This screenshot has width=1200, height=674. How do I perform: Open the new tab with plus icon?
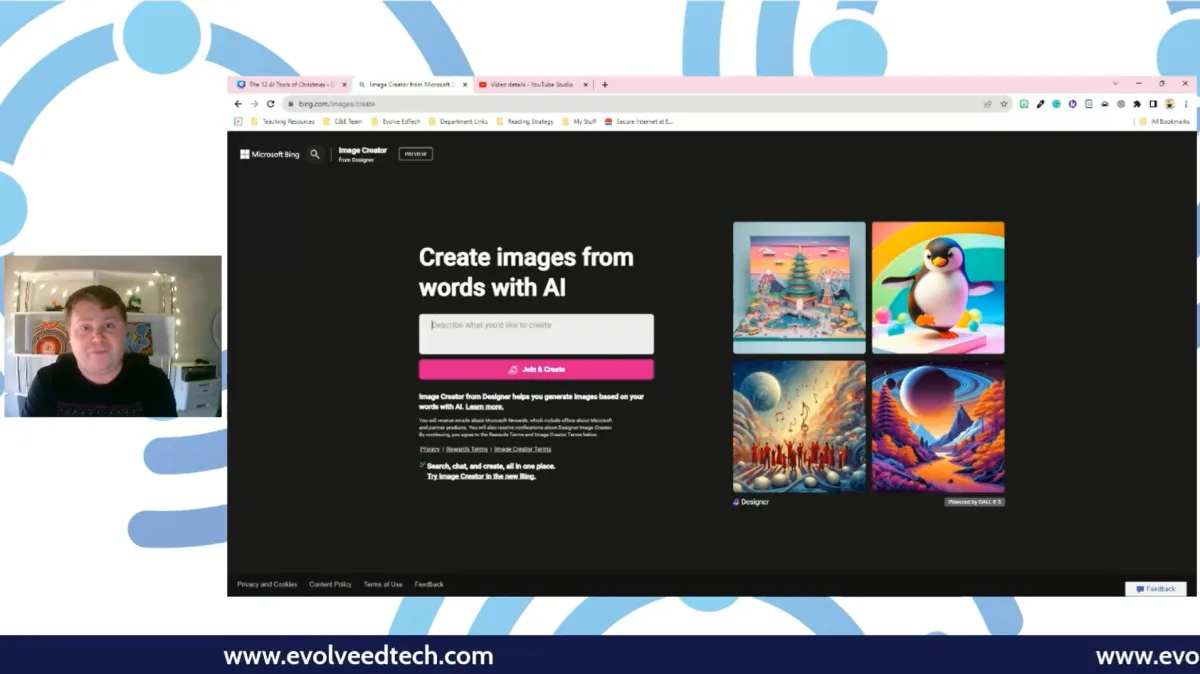click(605, 85)
